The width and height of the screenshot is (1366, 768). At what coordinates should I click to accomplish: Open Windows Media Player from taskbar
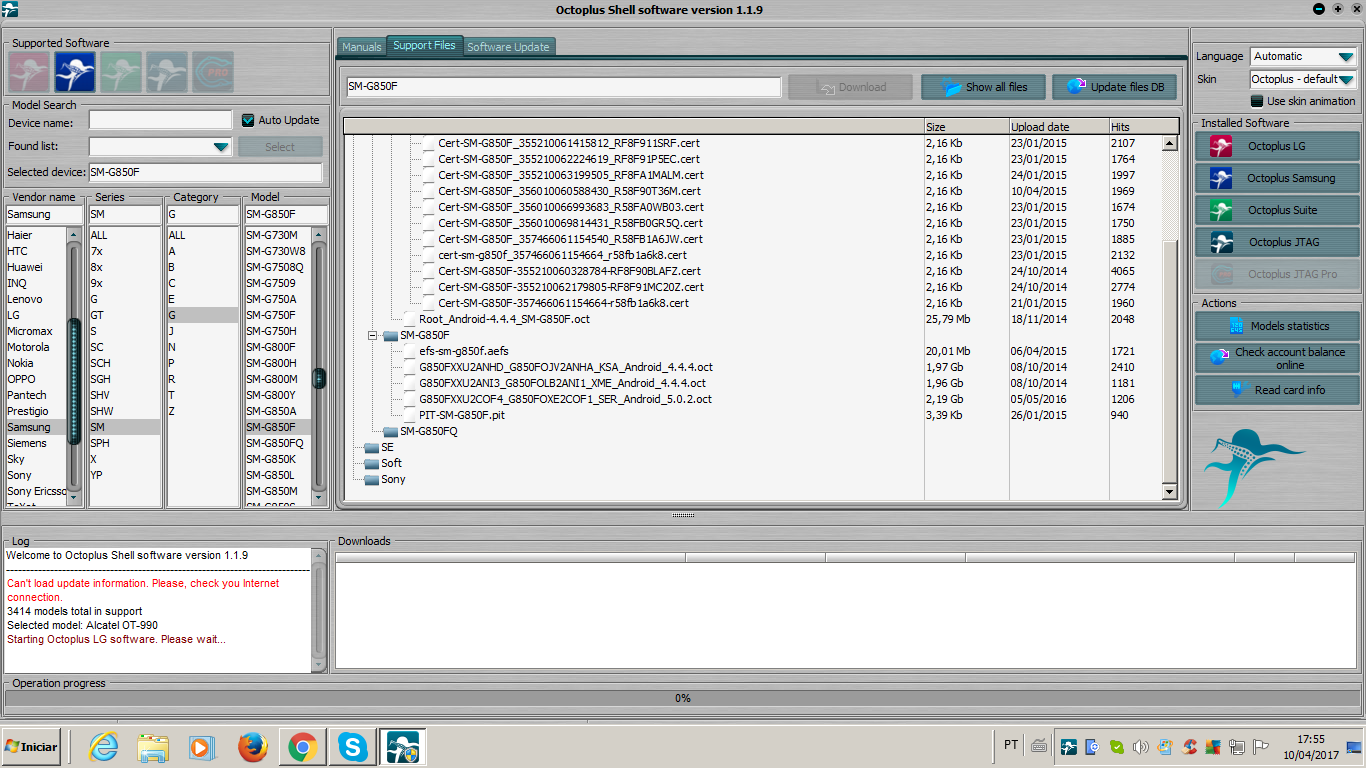[x=202, y=747]
